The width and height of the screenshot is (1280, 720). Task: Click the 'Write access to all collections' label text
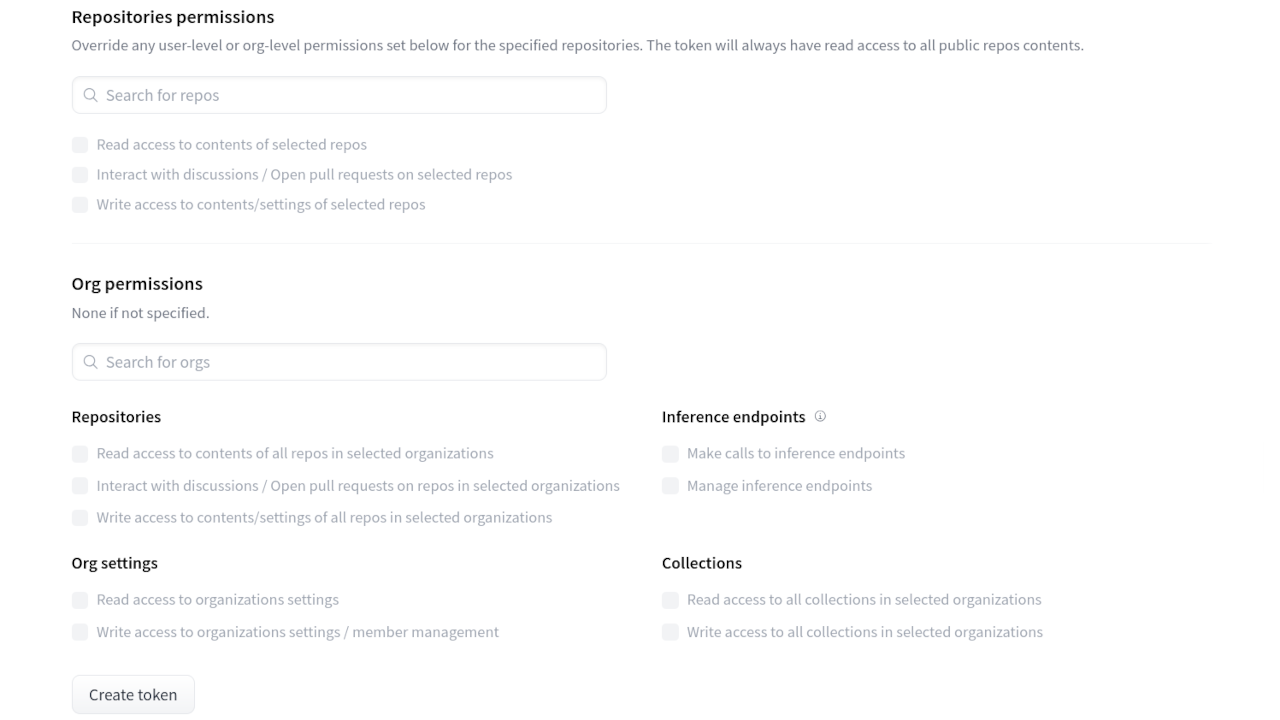pos(864,632)
